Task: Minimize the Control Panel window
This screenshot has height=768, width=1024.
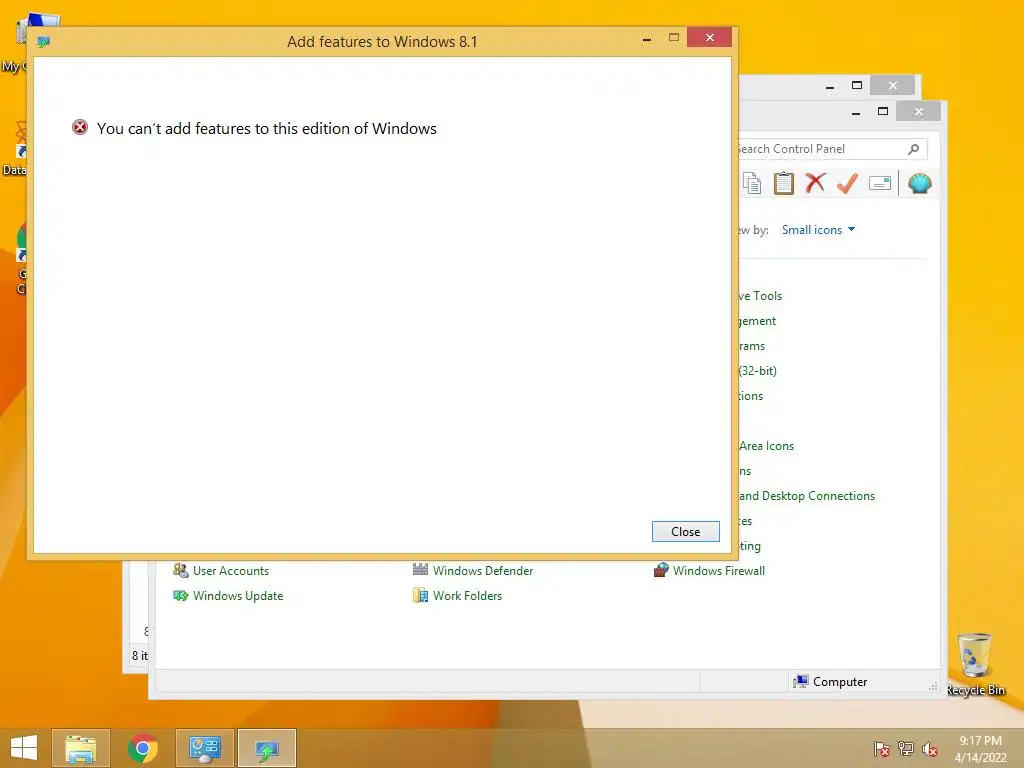Action: tap(856, 112)
